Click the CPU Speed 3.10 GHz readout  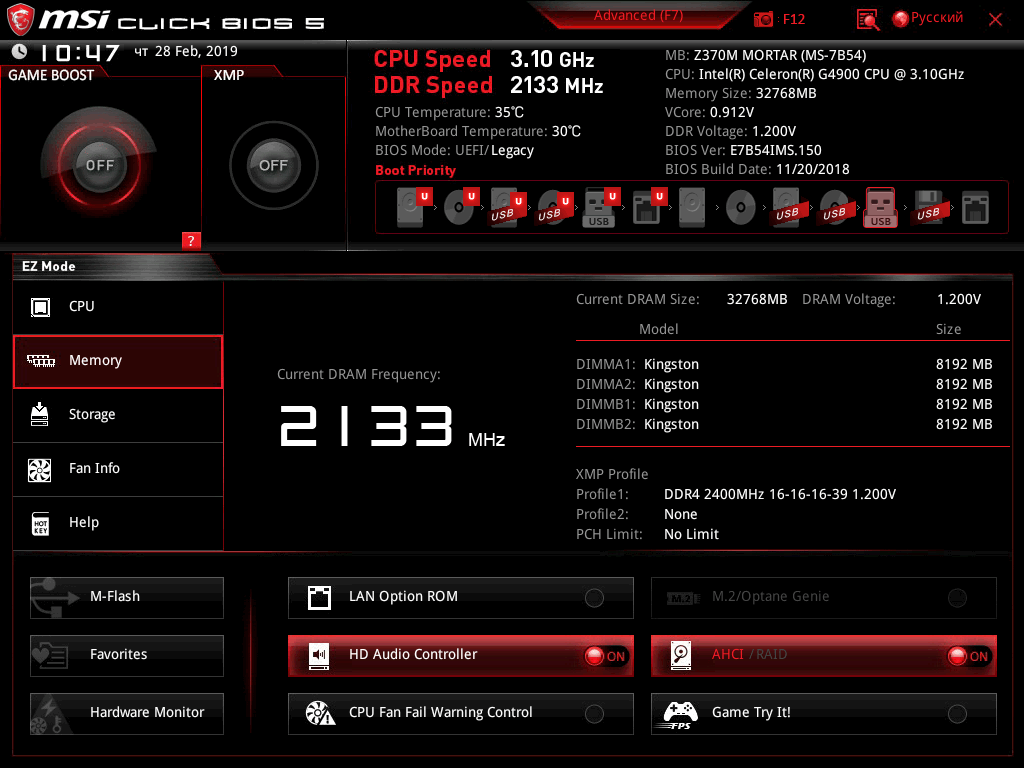click(x=484, y=59)
